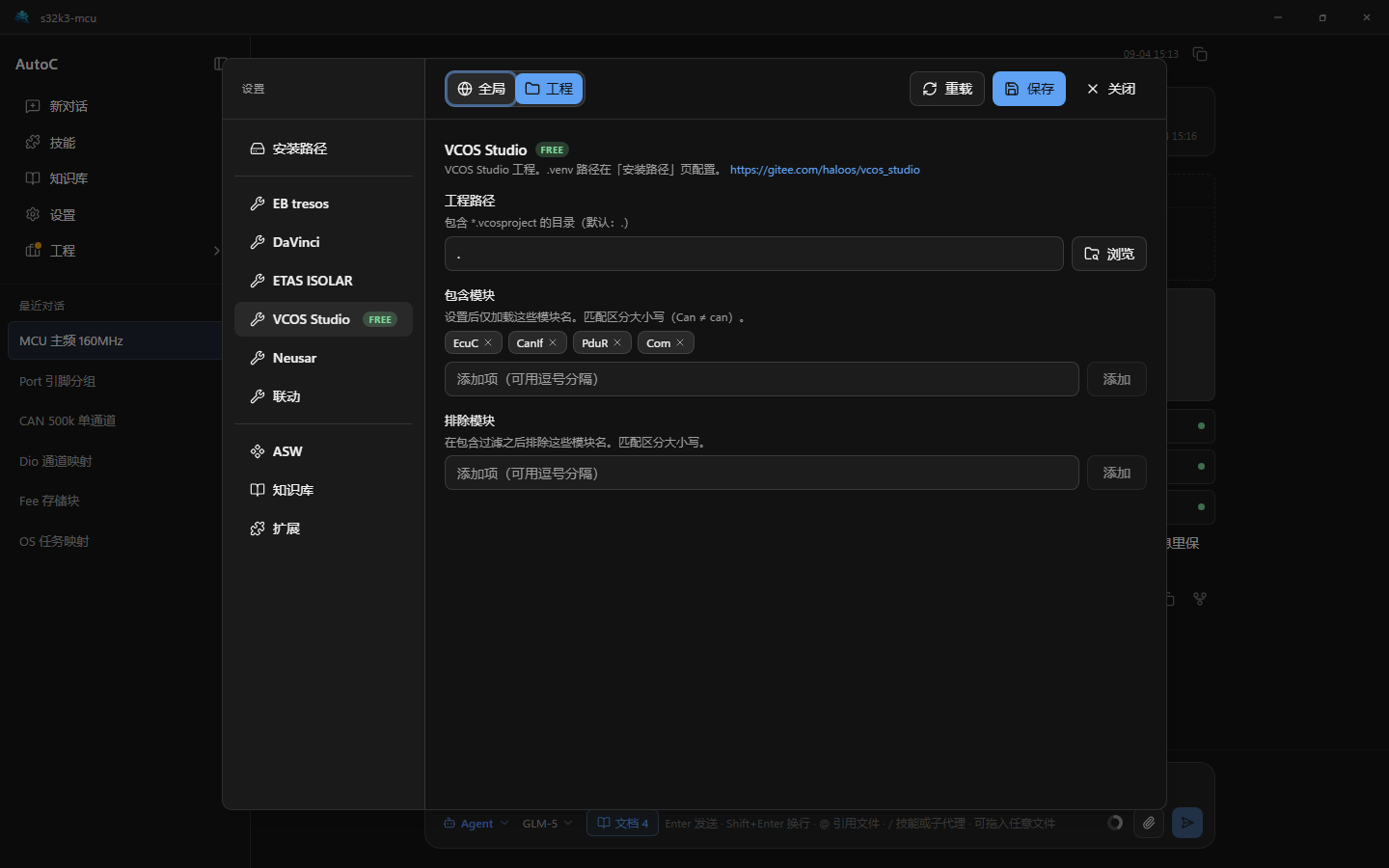This screenshot has width=1389, height=868.
Task: Open the GLM-5 model dropdown
Action: (547, 824)
